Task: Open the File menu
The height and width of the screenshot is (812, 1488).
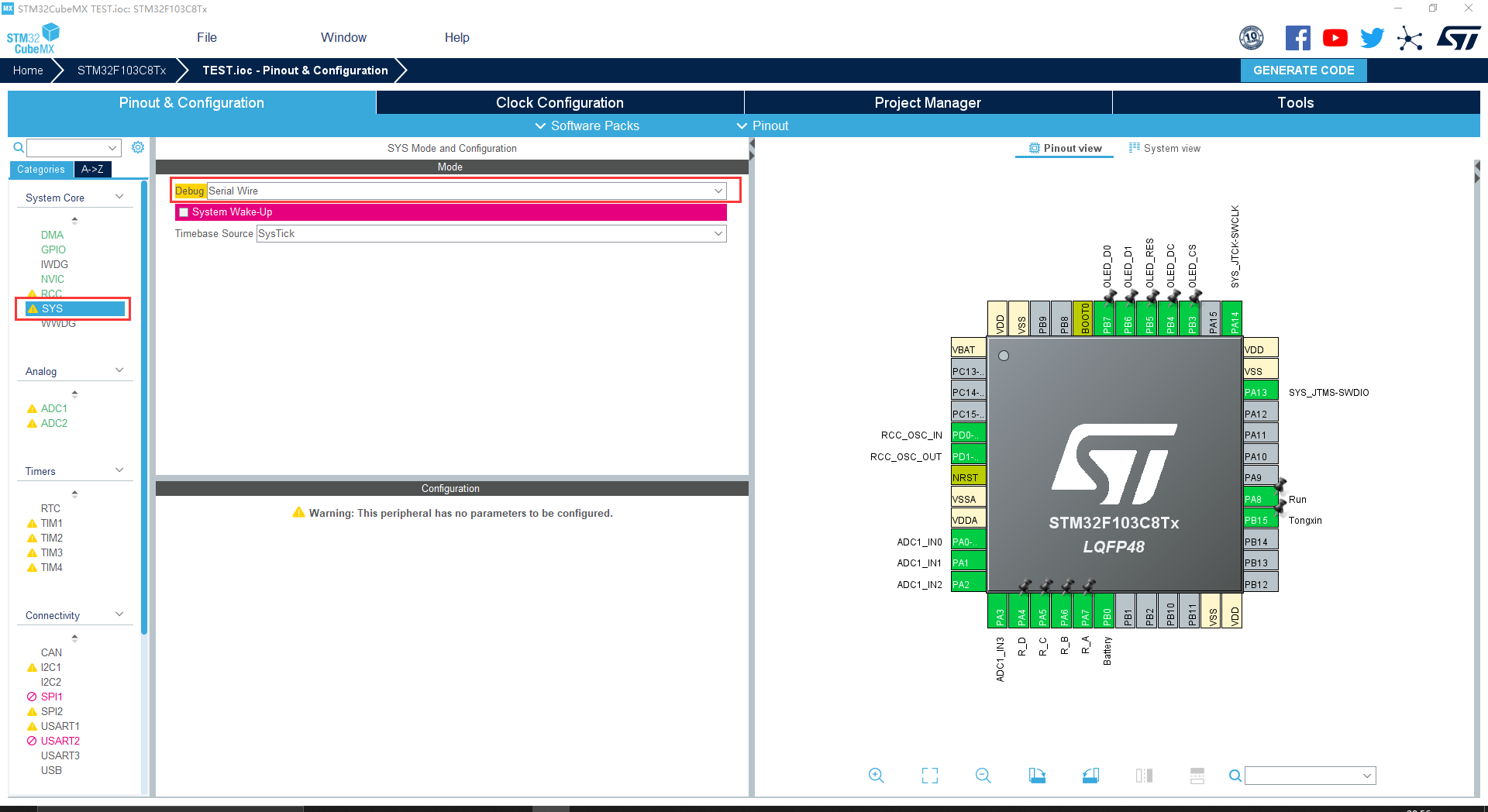Action: click(x=207, y=37)
